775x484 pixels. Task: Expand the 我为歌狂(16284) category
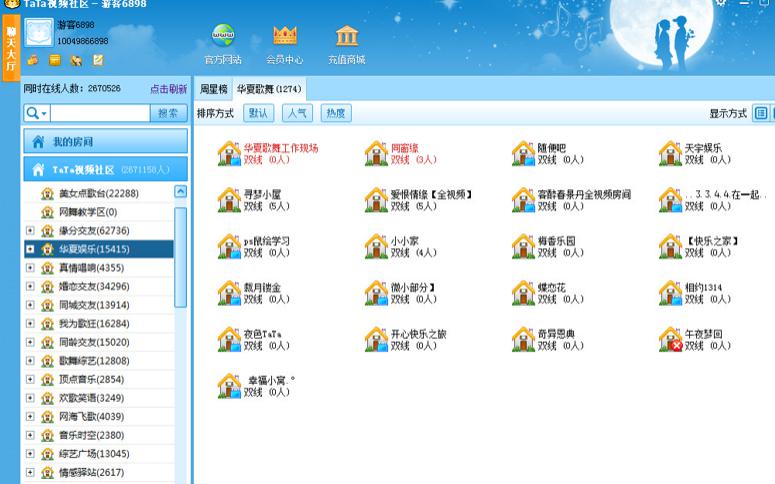(30, 323)
